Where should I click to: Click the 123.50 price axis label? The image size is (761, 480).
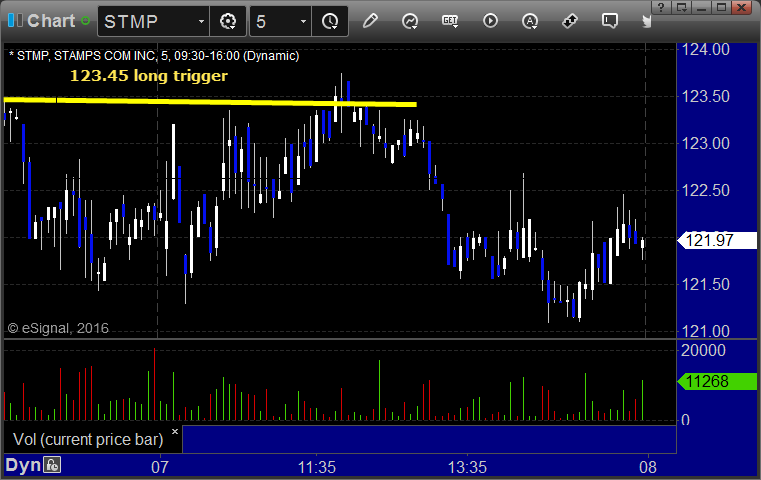click(x=706, y=97)
